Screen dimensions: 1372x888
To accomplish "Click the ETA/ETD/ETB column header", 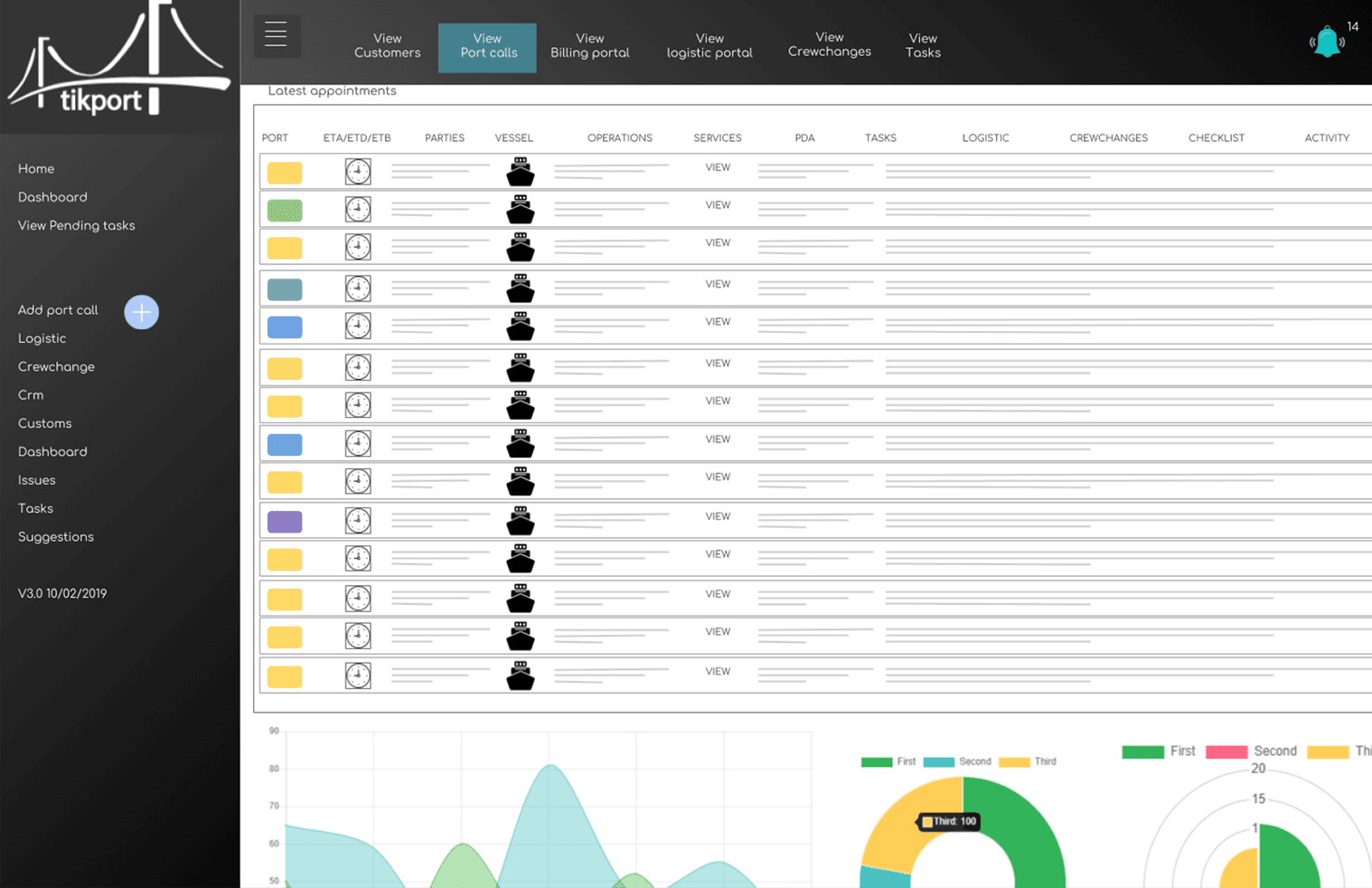I will tap(357, 138).
